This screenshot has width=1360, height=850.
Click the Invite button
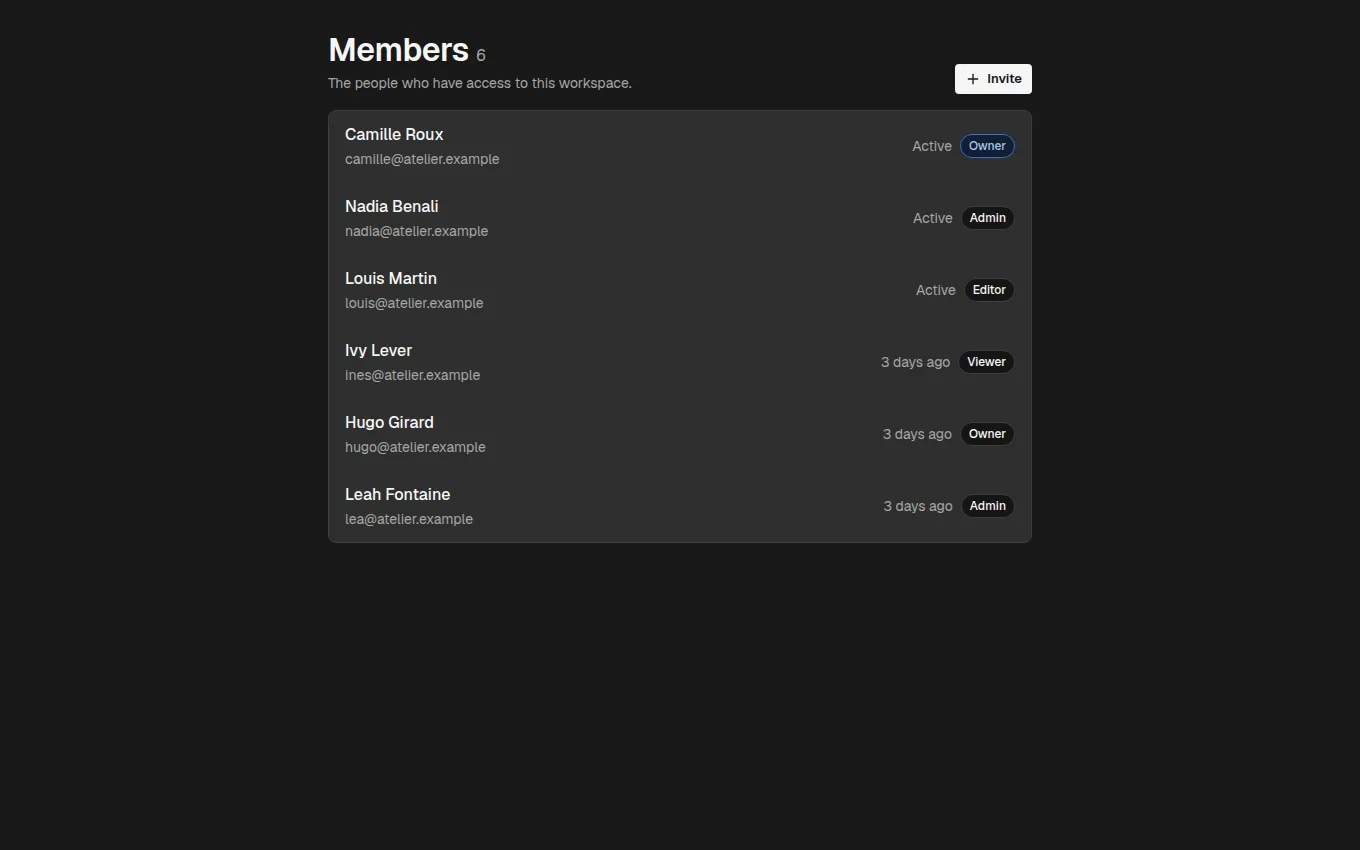point(993,79)
